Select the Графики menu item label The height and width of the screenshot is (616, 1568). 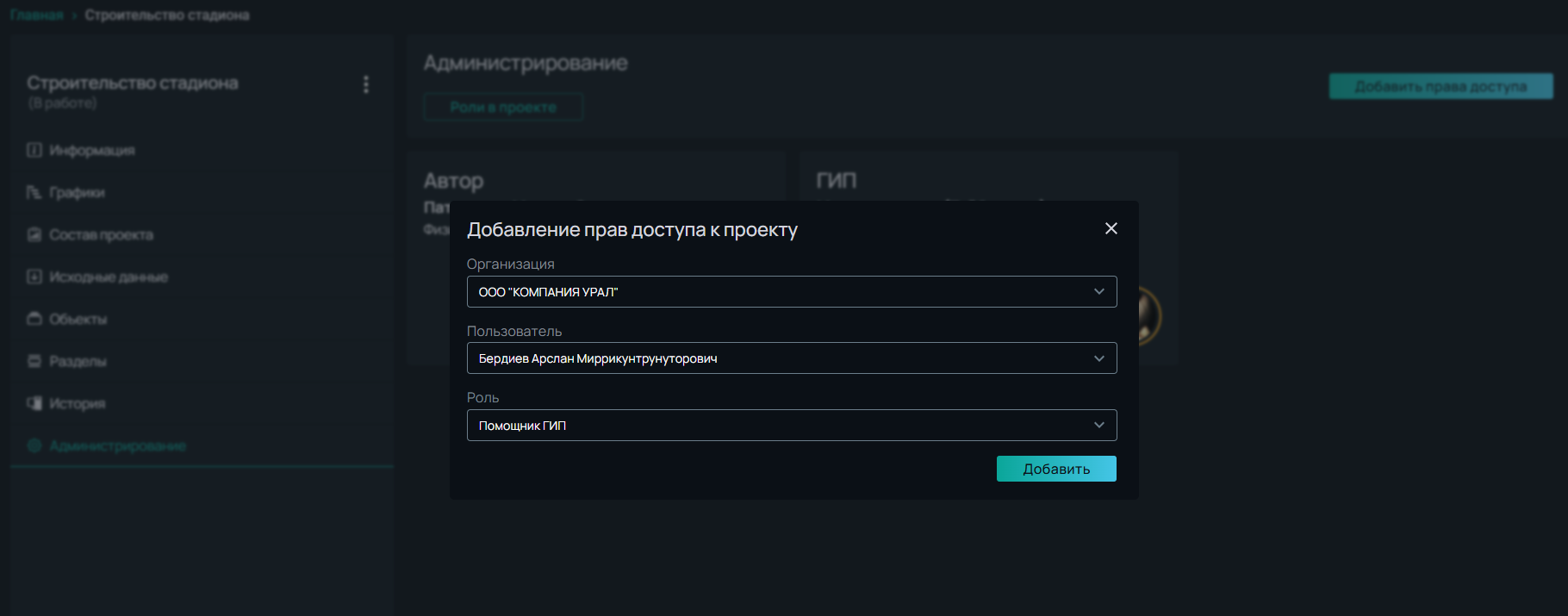click(77, 192)
